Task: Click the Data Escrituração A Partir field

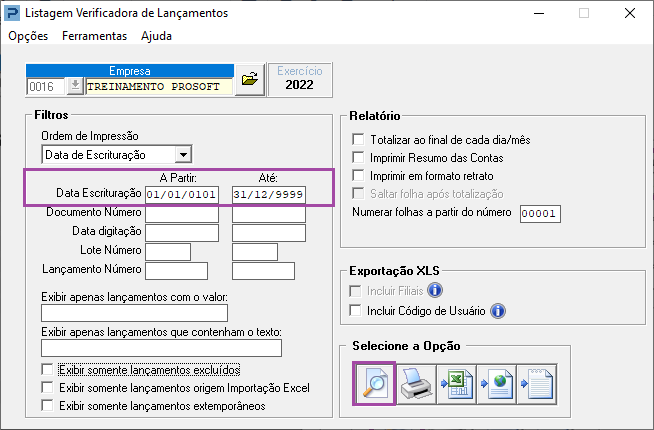Action: pos(182,195)
